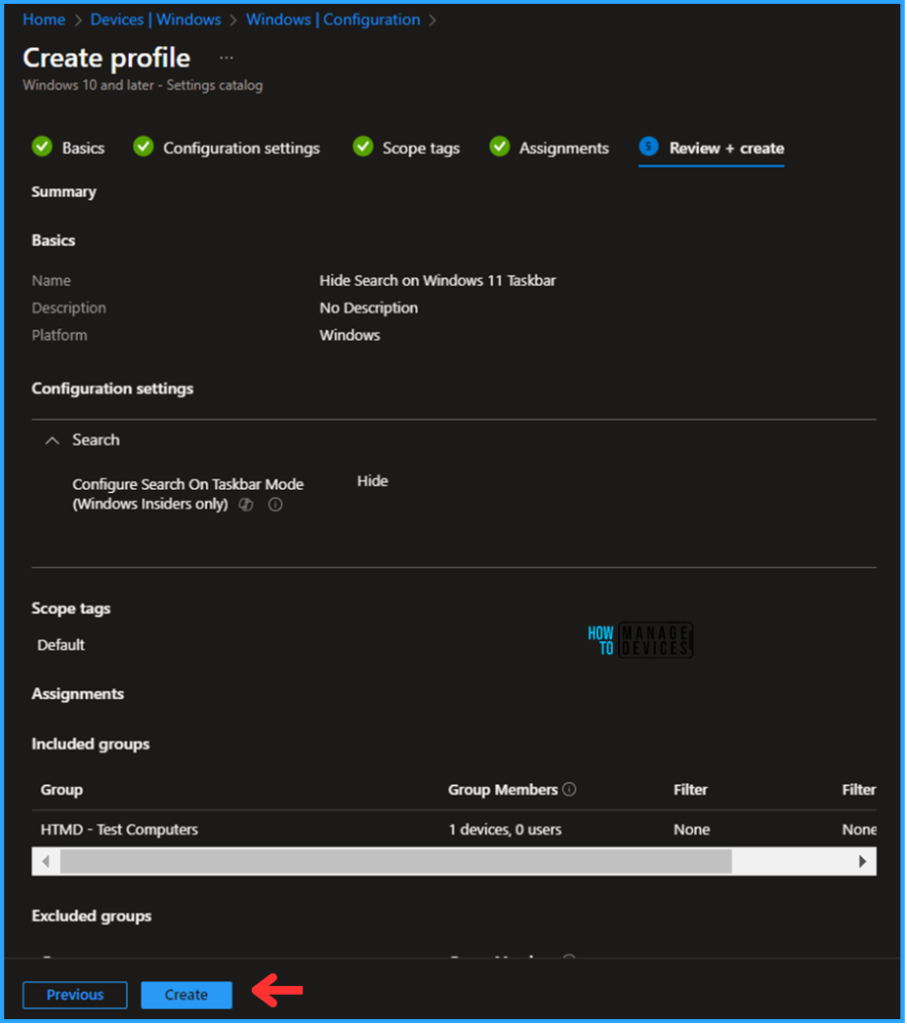The height and width of the screenshot is (1024, 907).
Task: Click the Filter column header next to Group Members
Action: click(690, 790)
